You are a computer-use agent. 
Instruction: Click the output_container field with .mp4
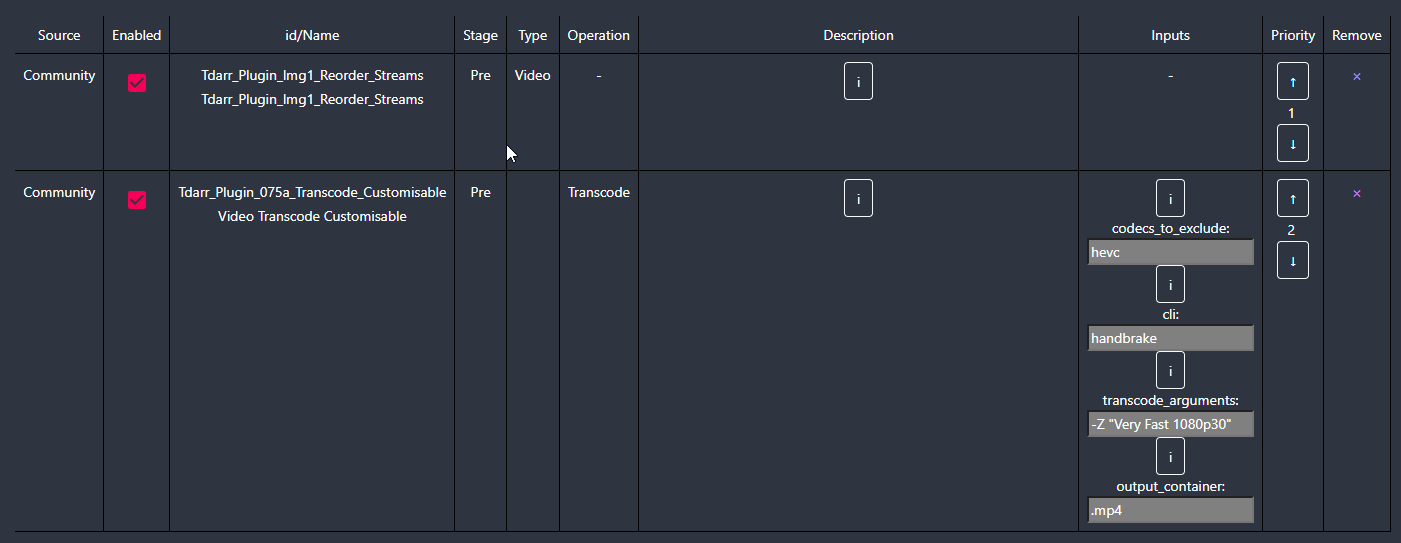click(x=1170, y=510)
